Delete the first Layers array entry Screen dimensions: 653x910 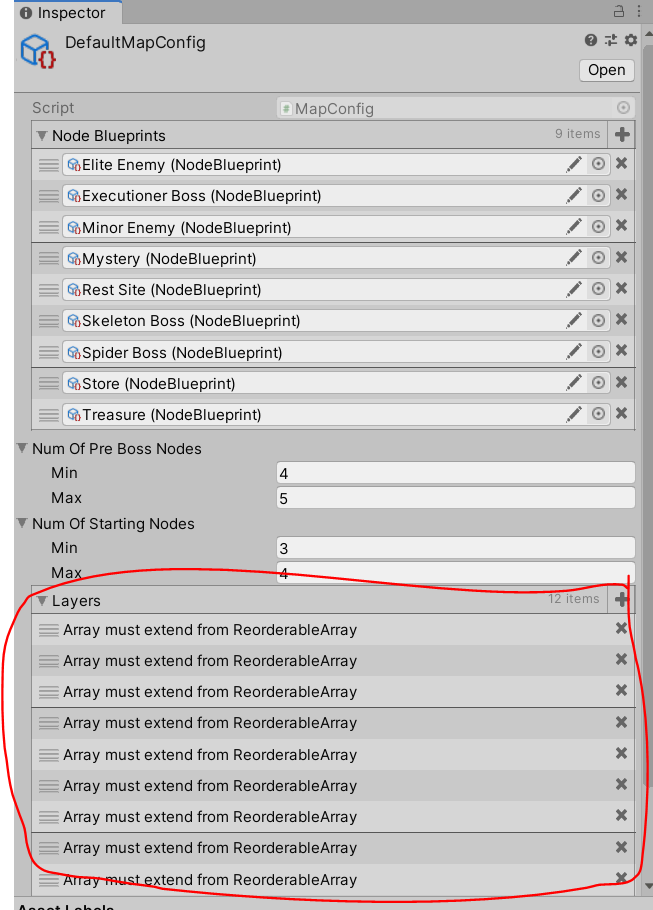click(x=621, y=629)
